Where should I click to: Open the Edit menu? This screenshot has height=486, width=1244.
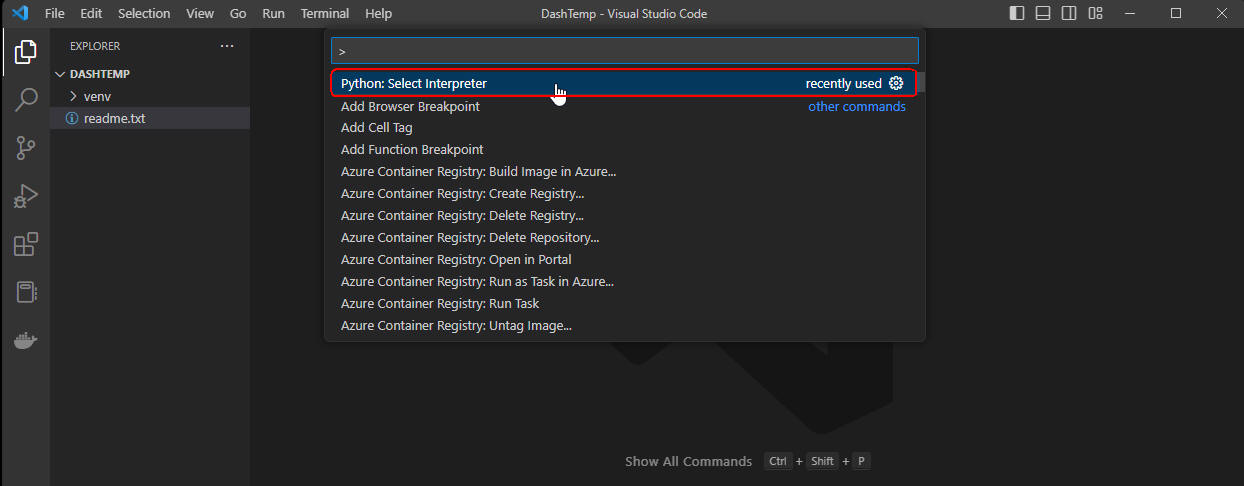[x=91, y=14]
